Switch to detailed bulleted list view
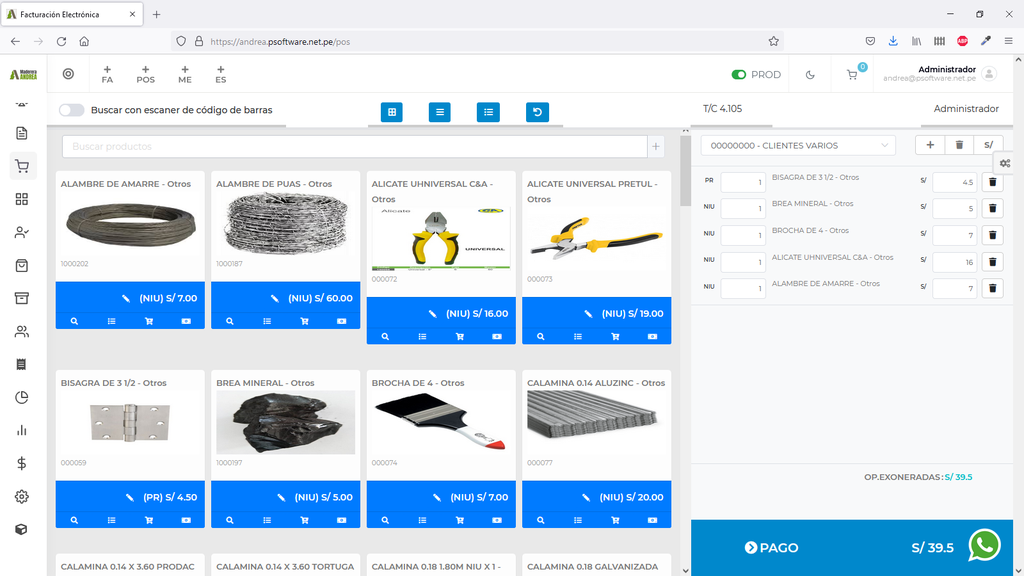This screenshot has width=1024, height=576. click(488, 112)
